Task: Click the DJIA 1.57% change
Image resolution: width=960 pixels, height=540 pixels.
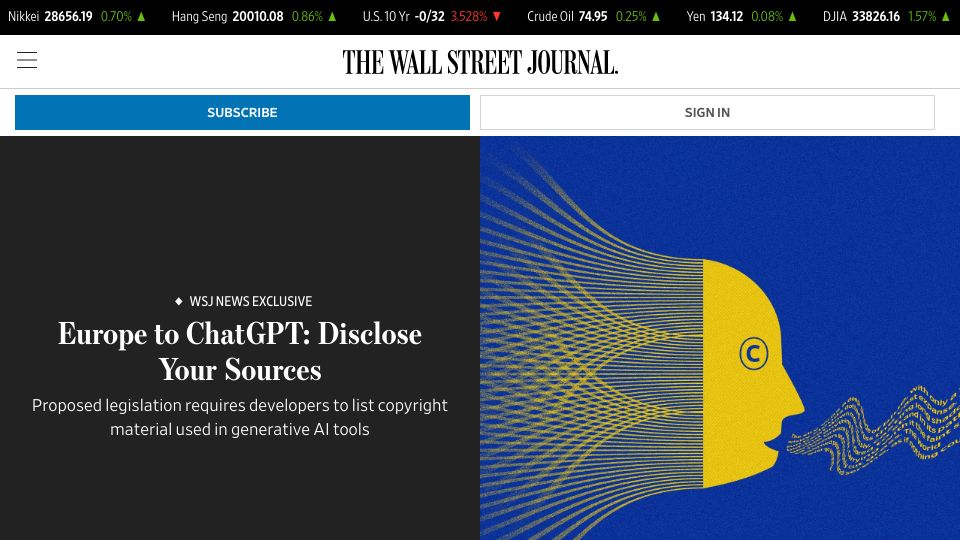Action: [922, 17]
